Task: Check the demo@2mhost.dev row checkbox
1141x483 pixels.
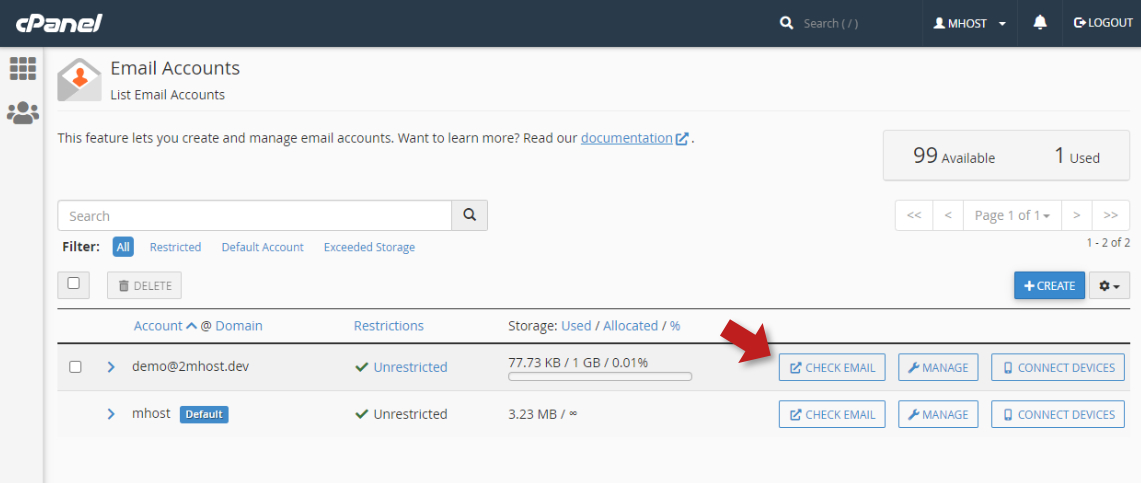Action: (75, 367)
